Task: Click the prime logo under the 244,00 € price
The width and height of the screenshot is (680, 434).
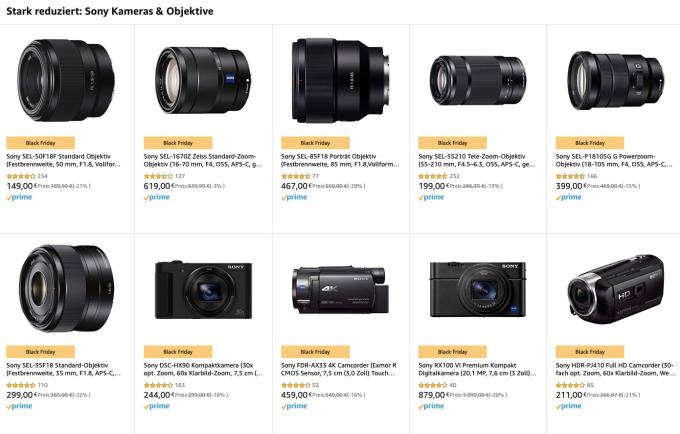Action: point(157,406)
